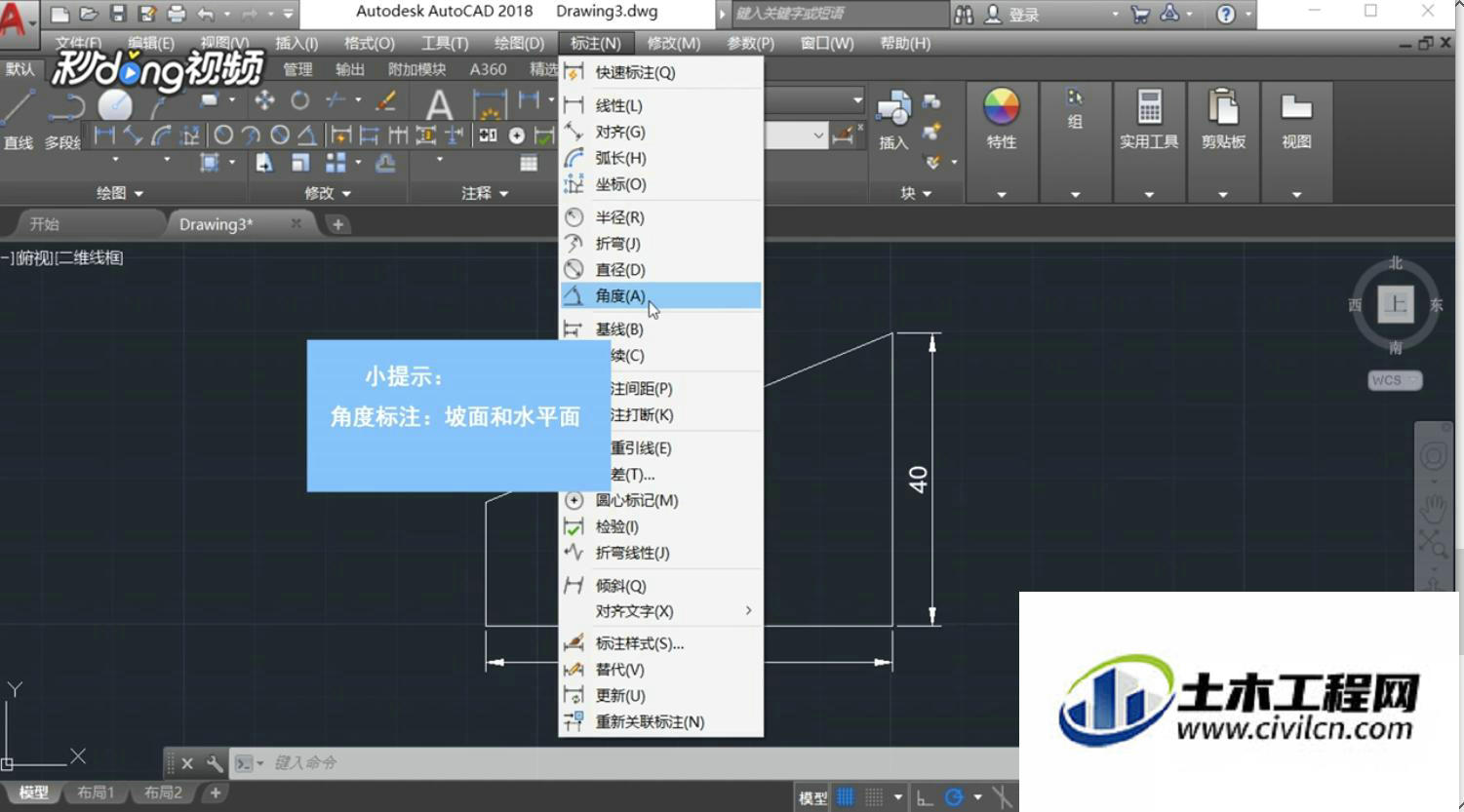This screenshot has height=812, width=1464.
Task: Click the 圆心标记(M) center mark icon
Action: click(x=574, y=500)
